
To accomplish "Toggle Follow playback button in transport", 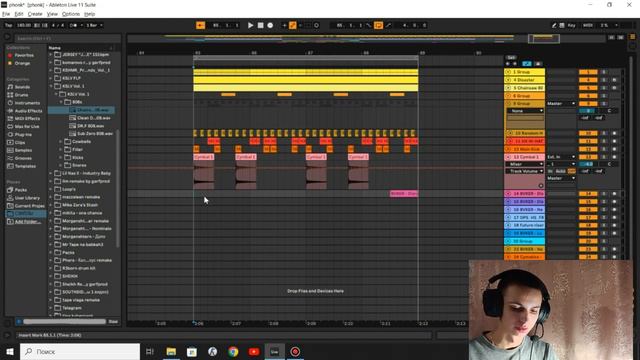I will coord(200,25).
